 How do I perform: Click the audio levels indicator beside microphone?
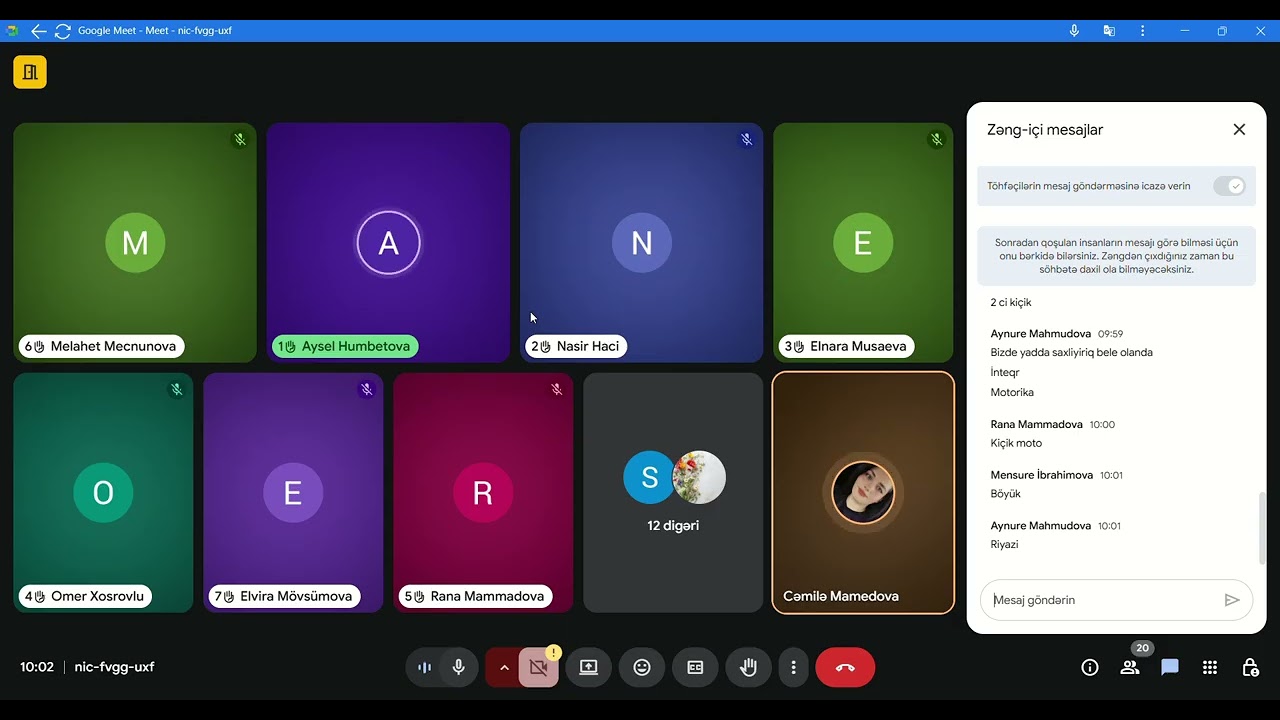[424, 667]
